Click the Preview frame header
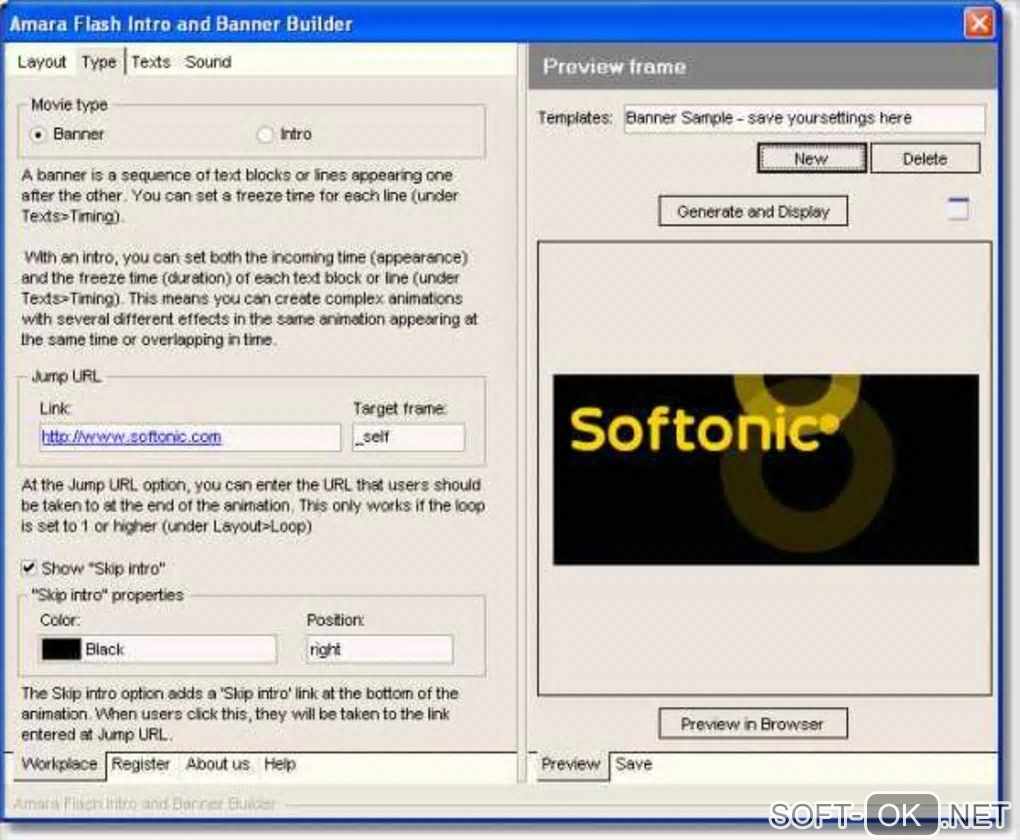The image size is (1020, 840). point(762,66)
